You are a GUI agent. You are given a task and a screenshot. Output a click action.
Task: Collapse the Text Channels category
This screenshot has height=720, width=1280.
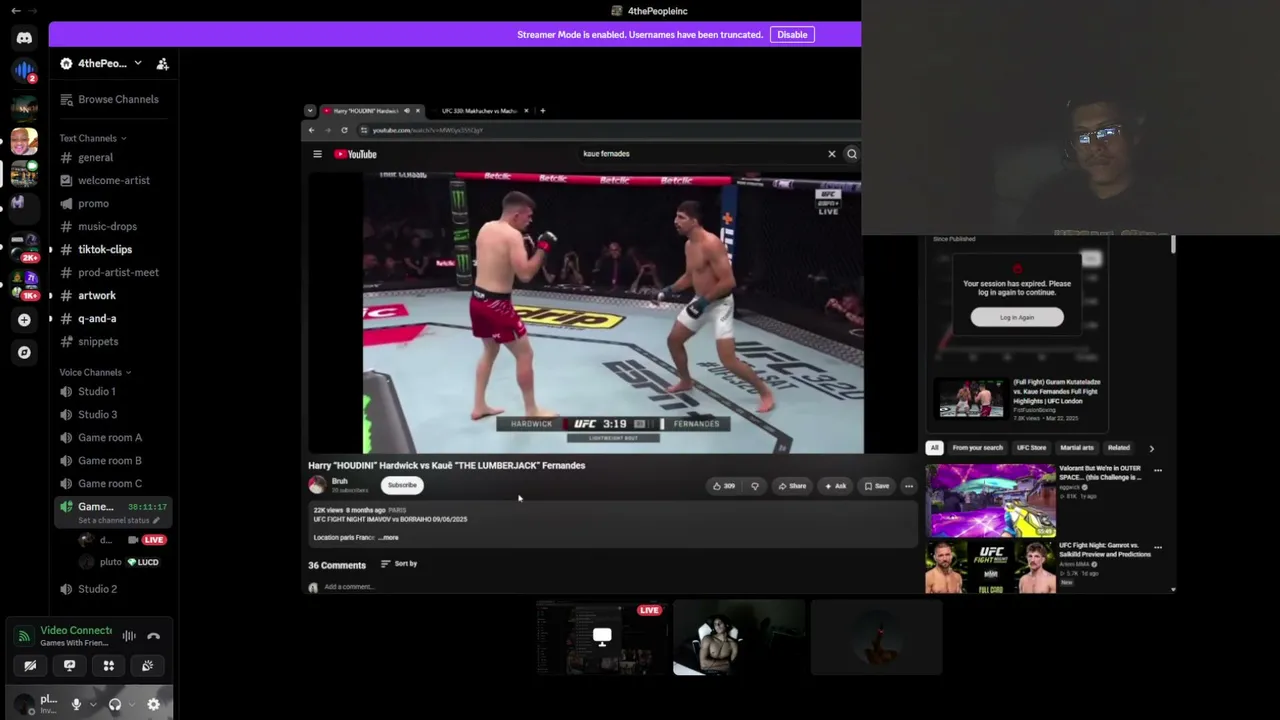point(93,138)
